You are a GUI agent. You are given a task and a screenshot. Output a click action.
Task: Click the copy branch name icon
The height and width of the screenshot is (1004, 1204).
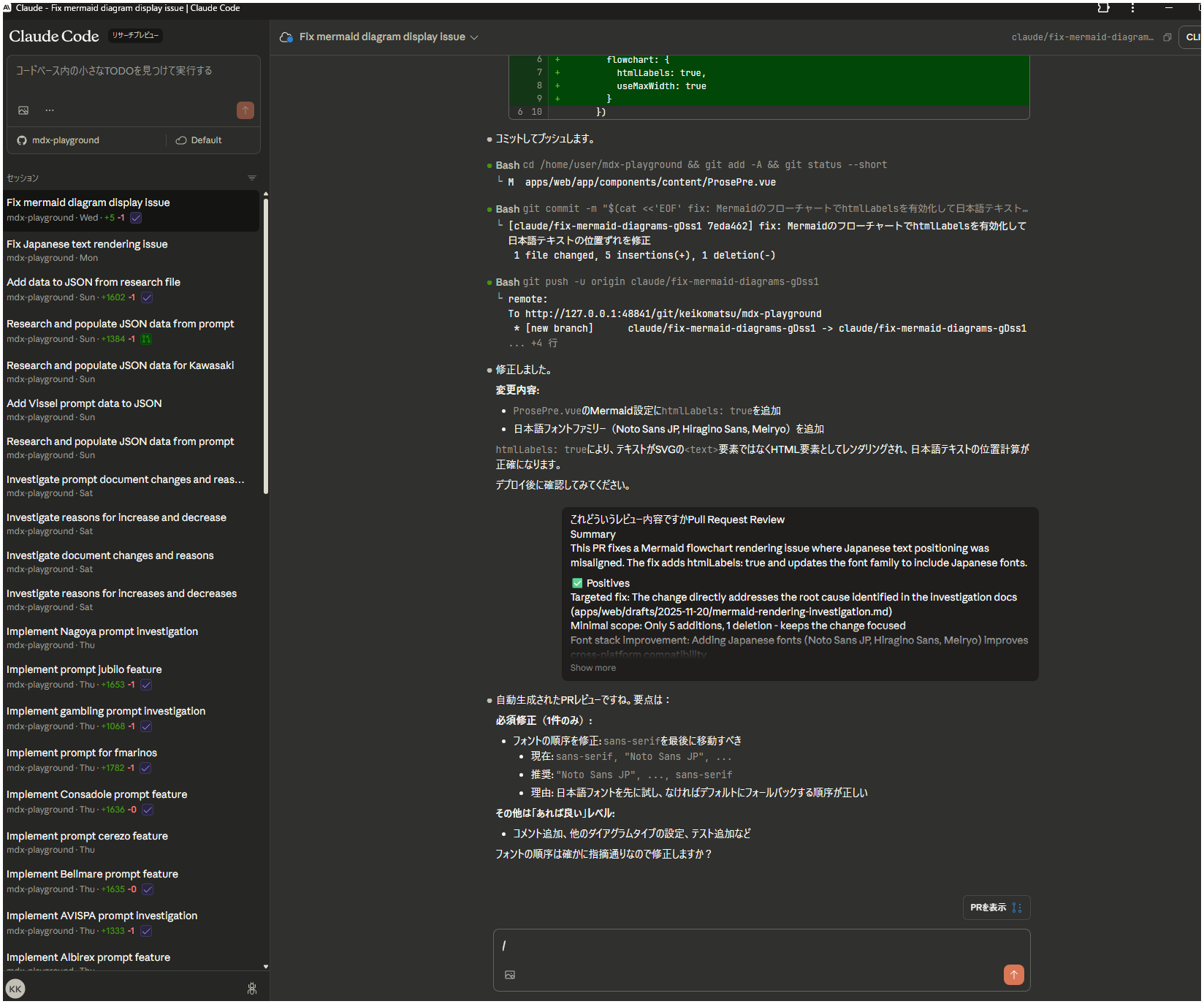1167,37
